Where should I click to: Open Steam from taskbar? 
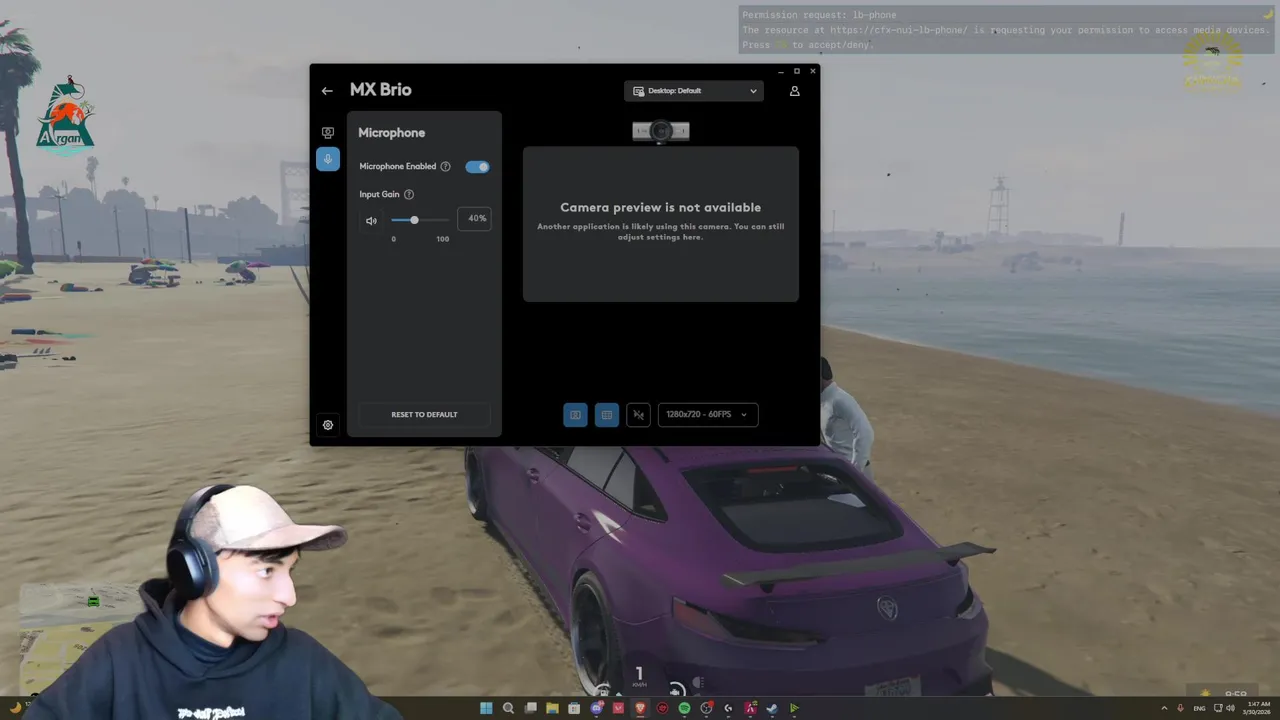tap(772, 708)
